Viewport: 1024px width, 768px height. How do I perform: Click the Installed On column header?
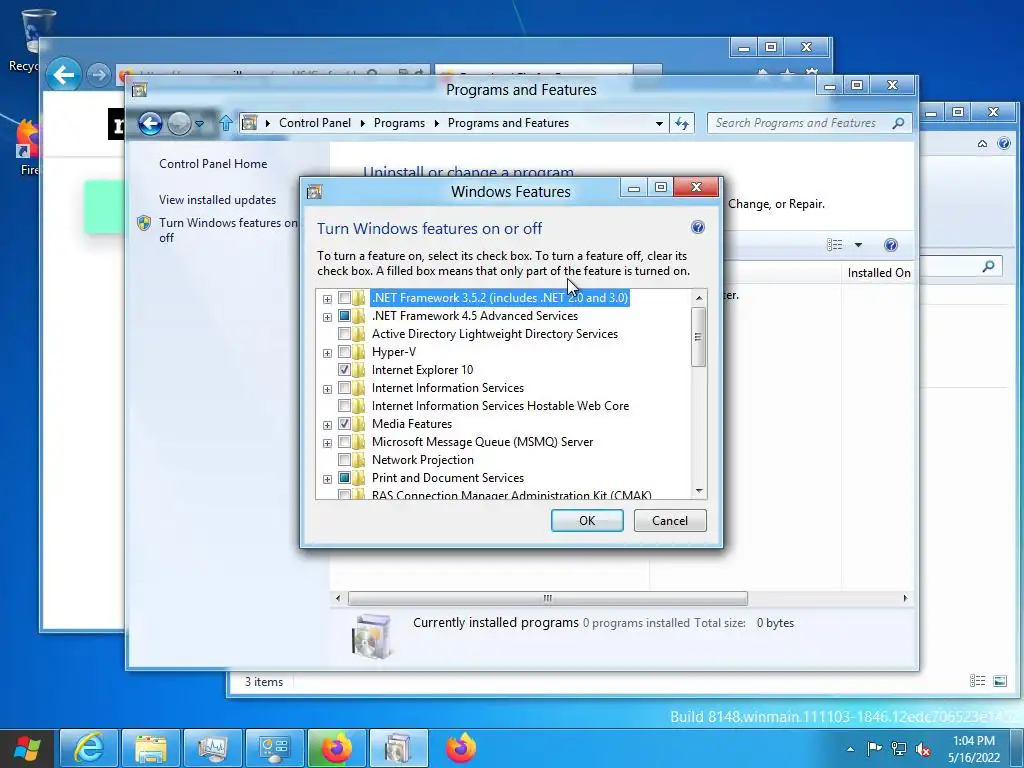click(878, 273)
